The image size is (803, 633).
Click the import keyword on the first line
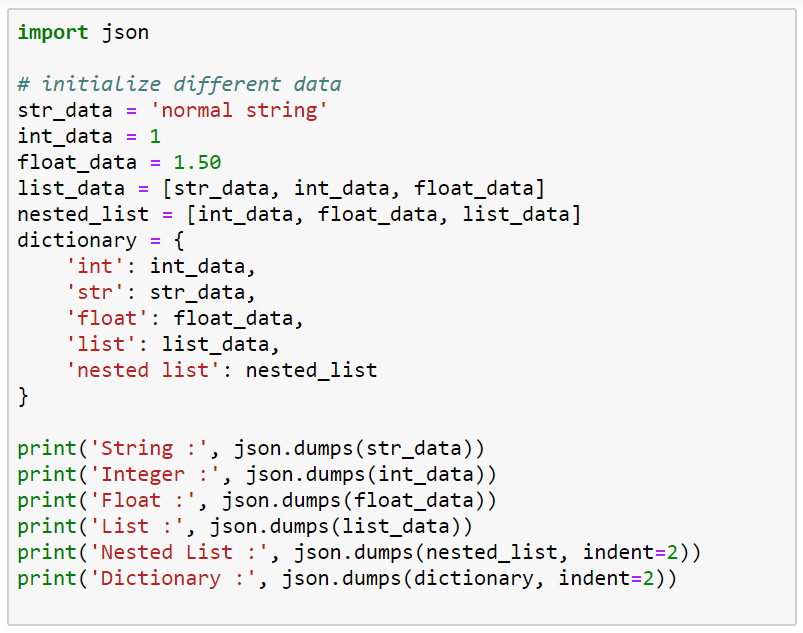point(53,33)
